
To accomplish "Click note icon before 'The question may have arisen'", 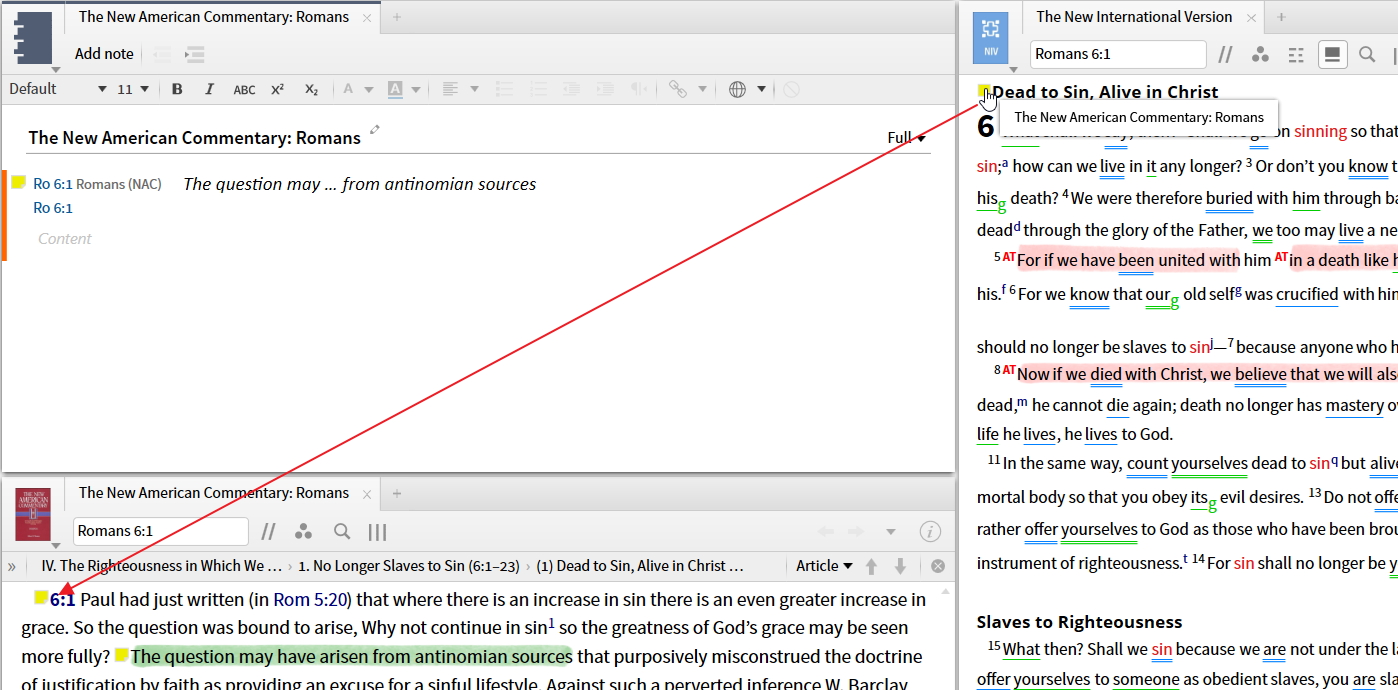I will pyautogui.click(x=121, y=655).
